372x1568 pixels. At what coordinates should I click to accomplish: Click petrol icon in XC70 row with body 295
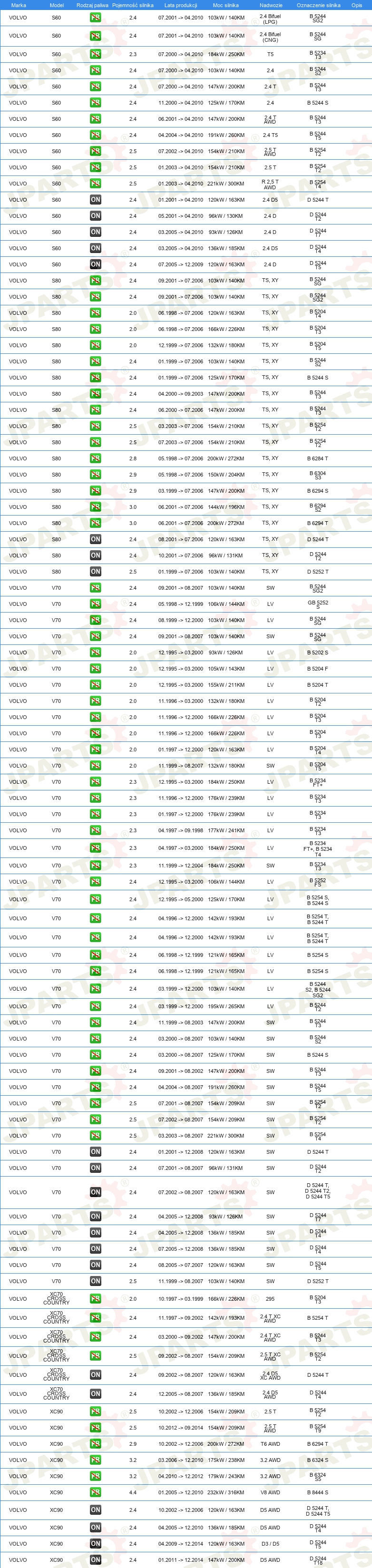tap(96, 1298)
